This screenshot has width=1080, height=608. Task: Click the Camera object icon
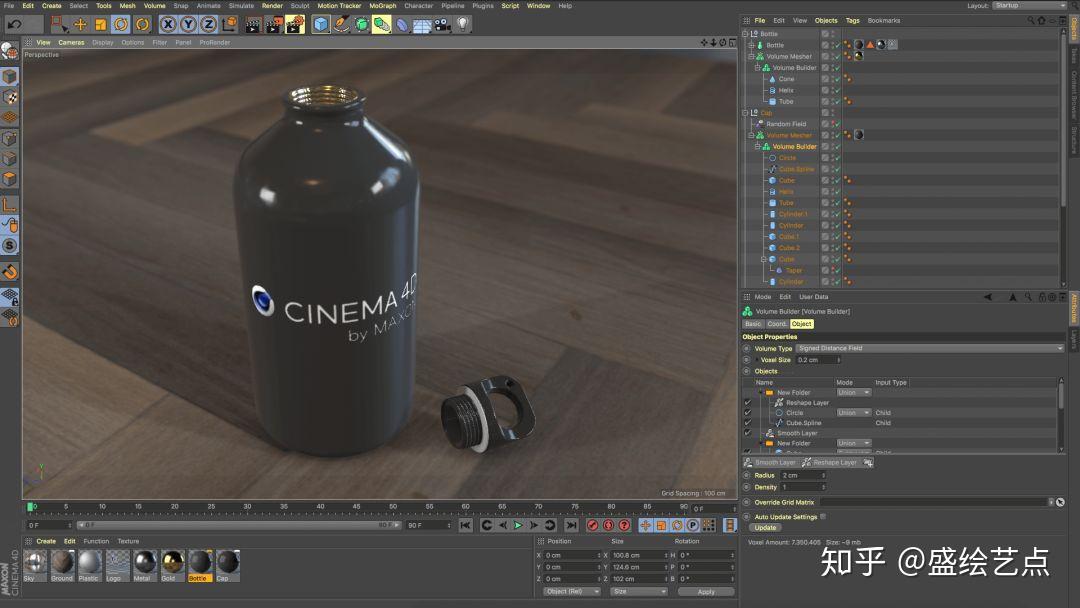pos(442,25)
